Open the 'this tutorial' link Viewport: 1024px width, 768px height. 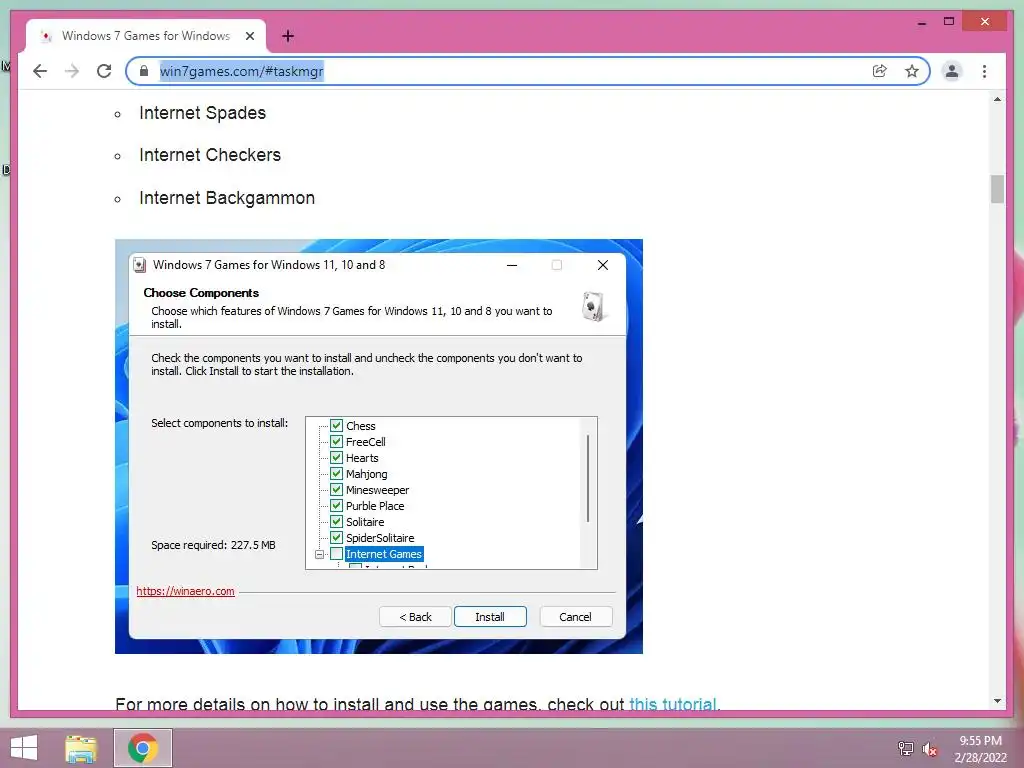(x=673, y=704)
